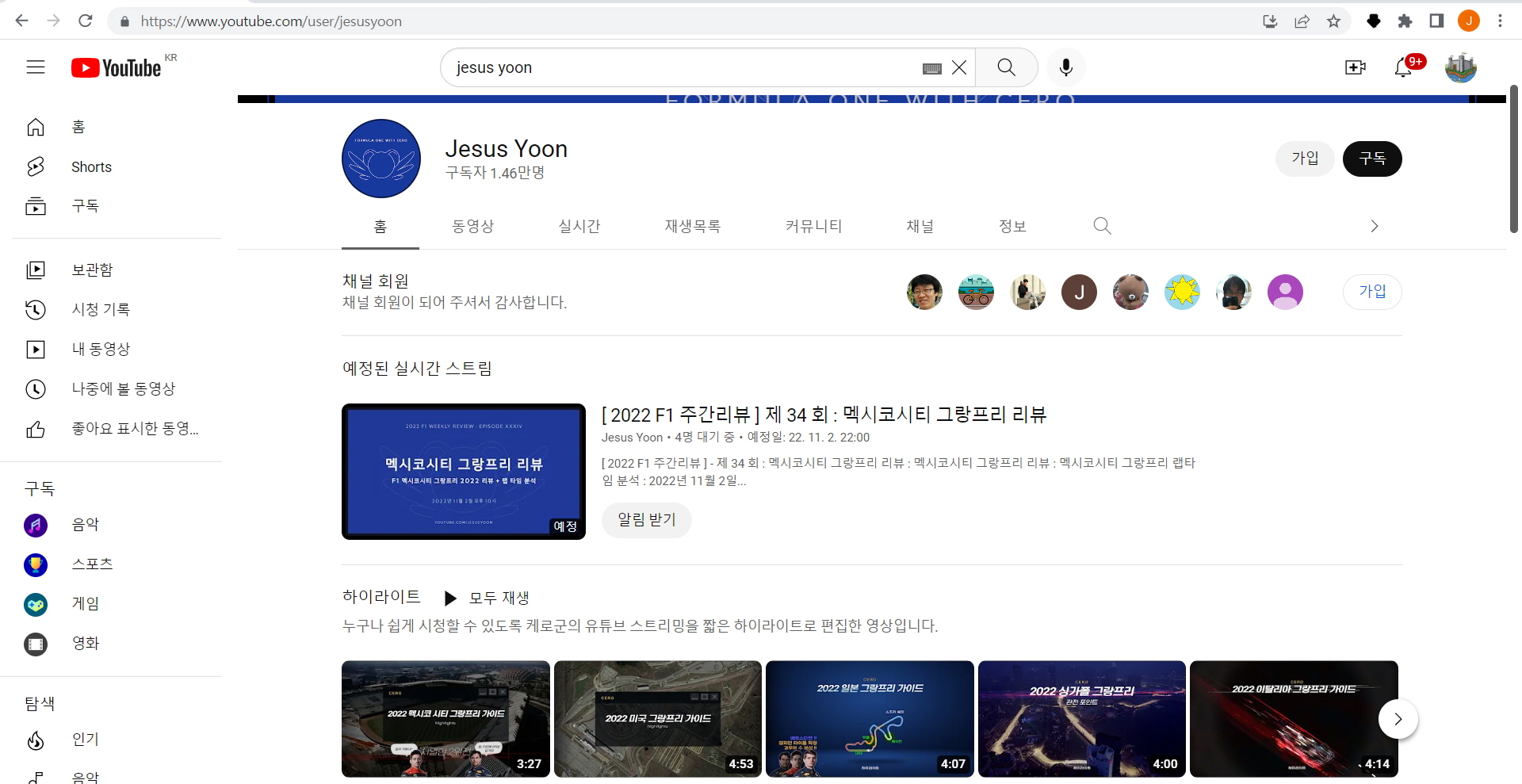Click in the search box

(x=682, y=67)
